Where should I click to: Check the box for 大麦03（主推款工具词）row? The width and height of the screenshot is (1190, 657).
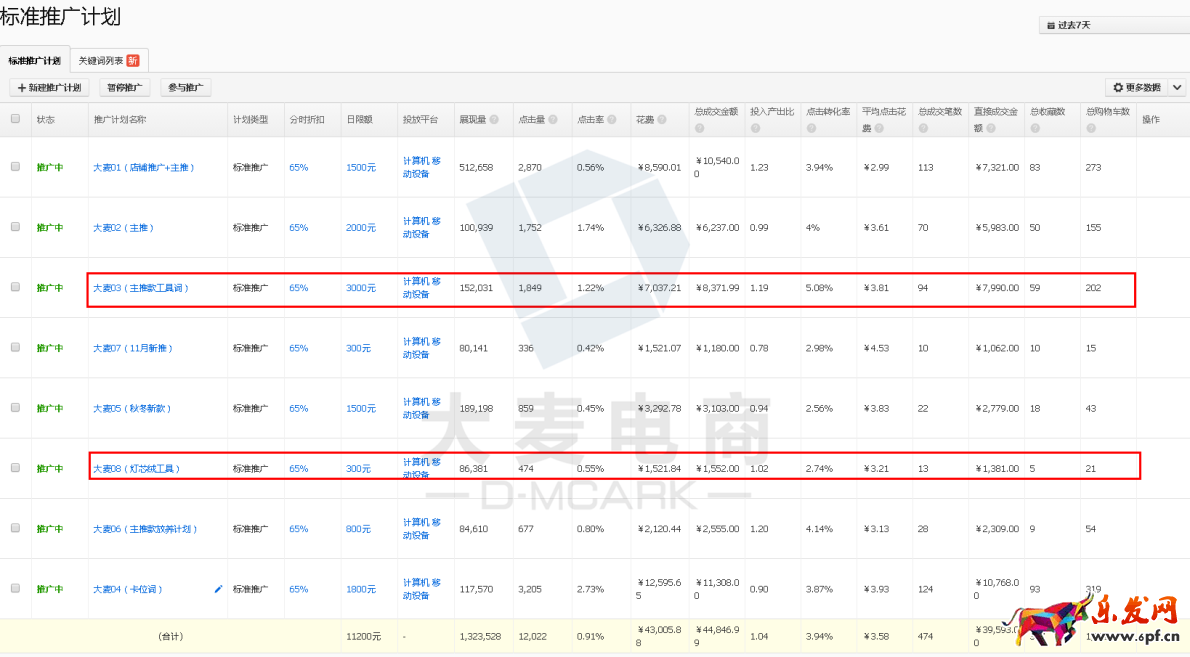pos(15,287)
